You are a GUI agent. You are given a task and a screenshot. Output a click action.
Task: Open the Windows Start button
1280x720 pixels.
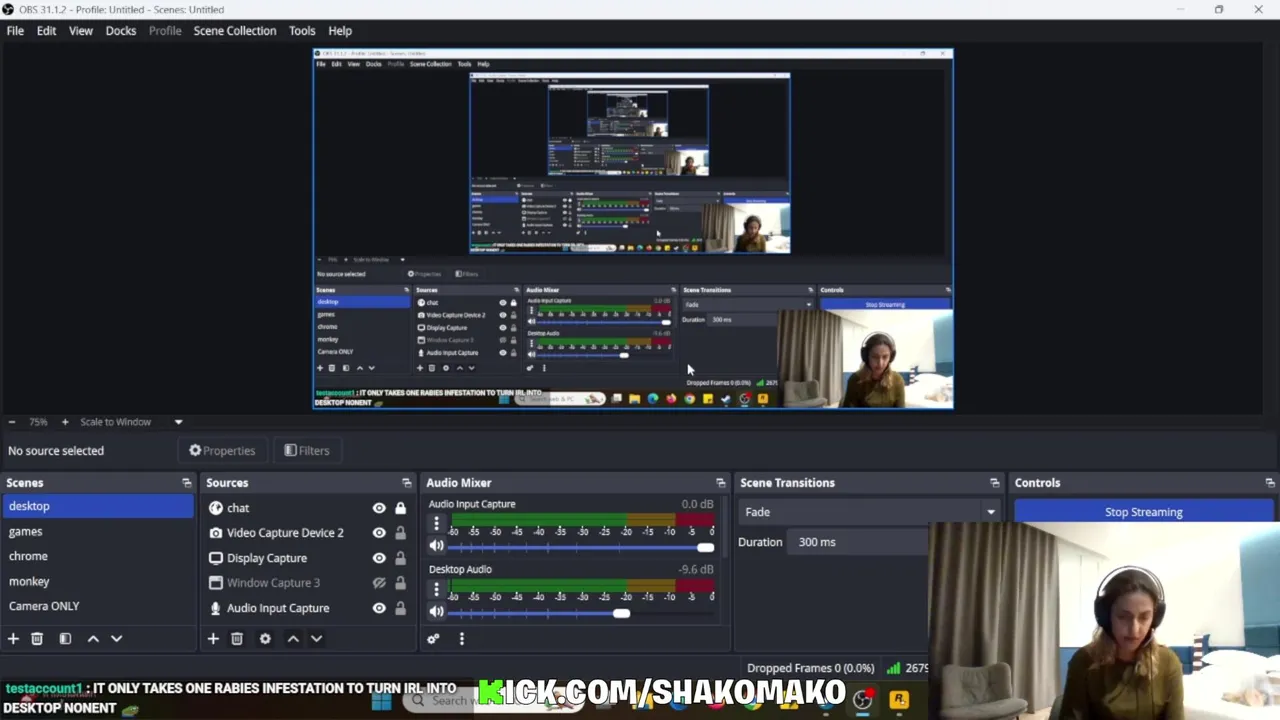tap(381, 700)
